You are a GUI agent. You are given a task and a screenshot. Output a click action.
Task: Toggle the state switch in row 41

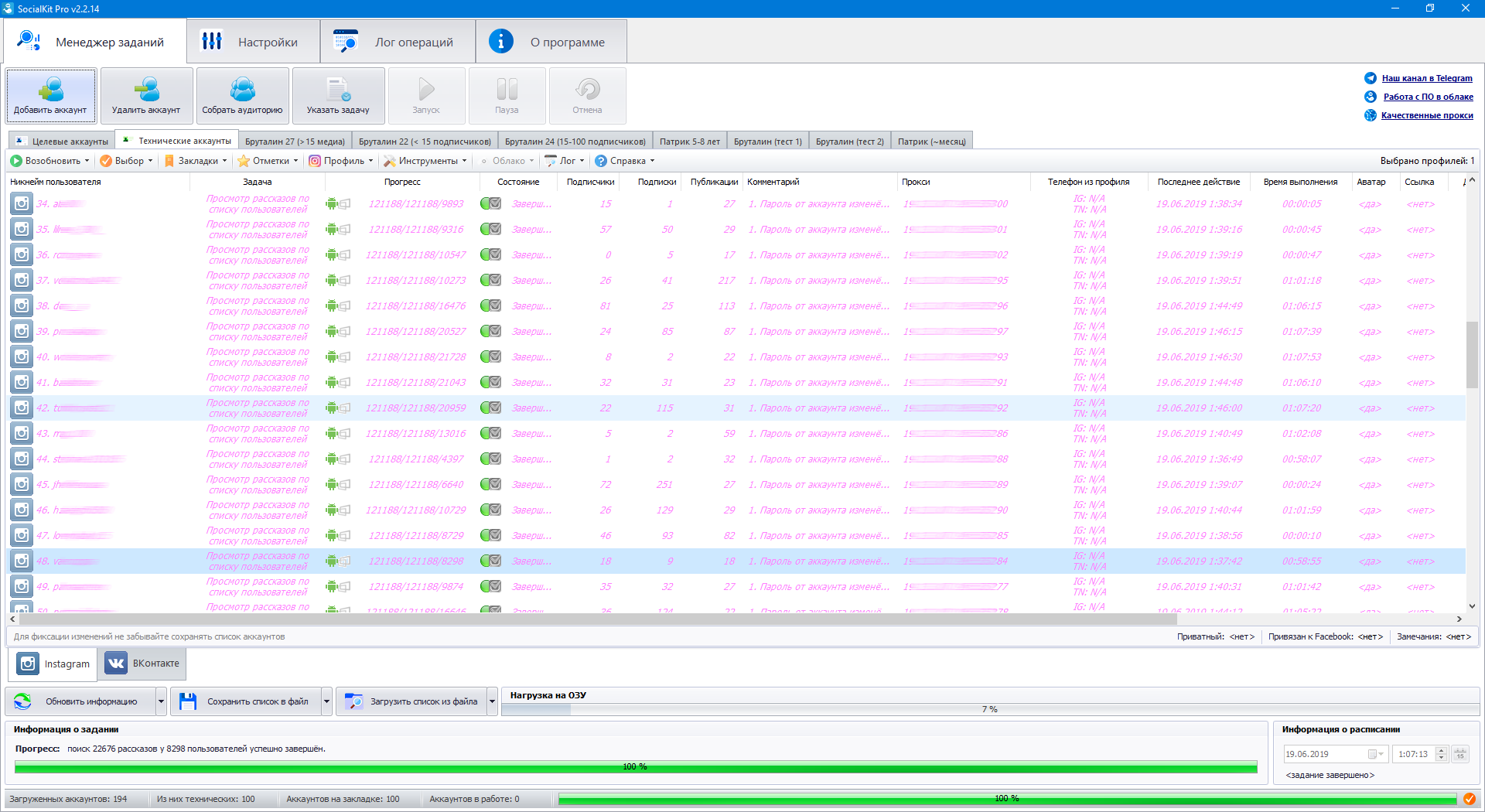click(490, 382)
